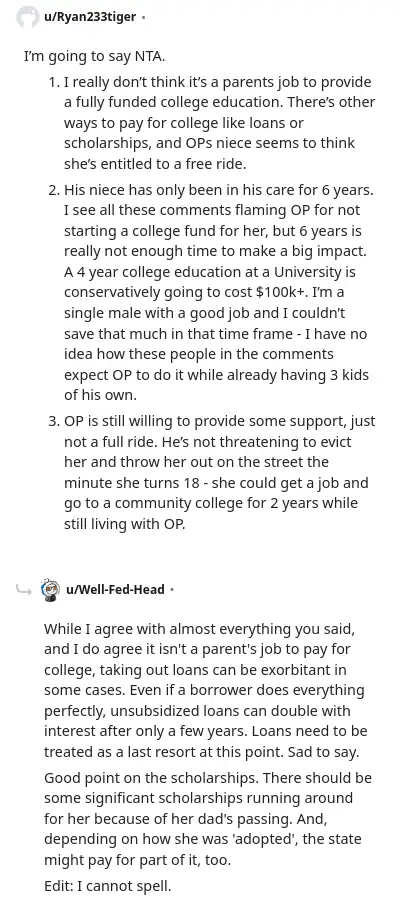Screen dimensions: 400x921
Task: Click the dot separator after u/Well-Fed-Head
Action: (x=172, y=589)
